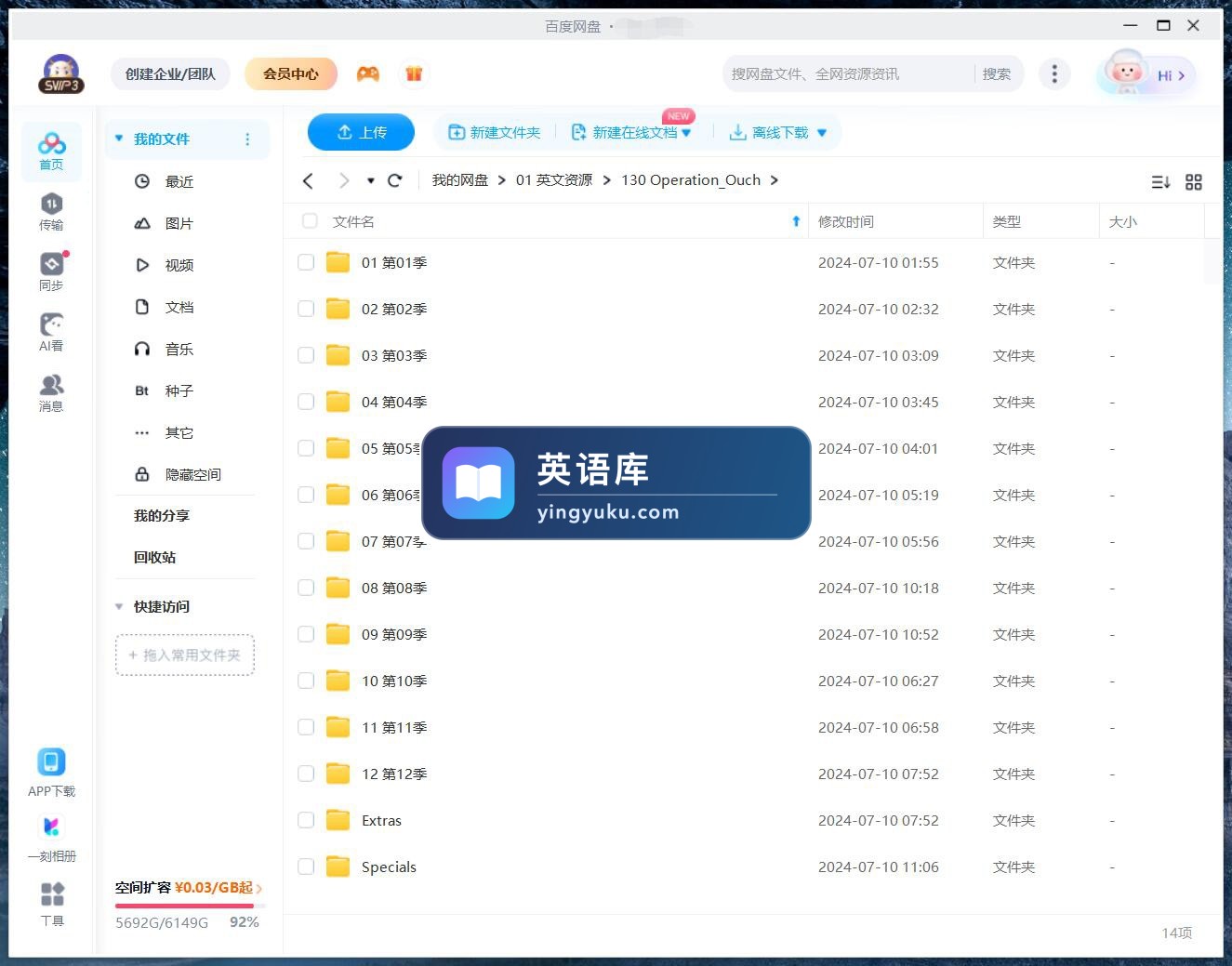Refresh the current folder listing

click(395, 180)
